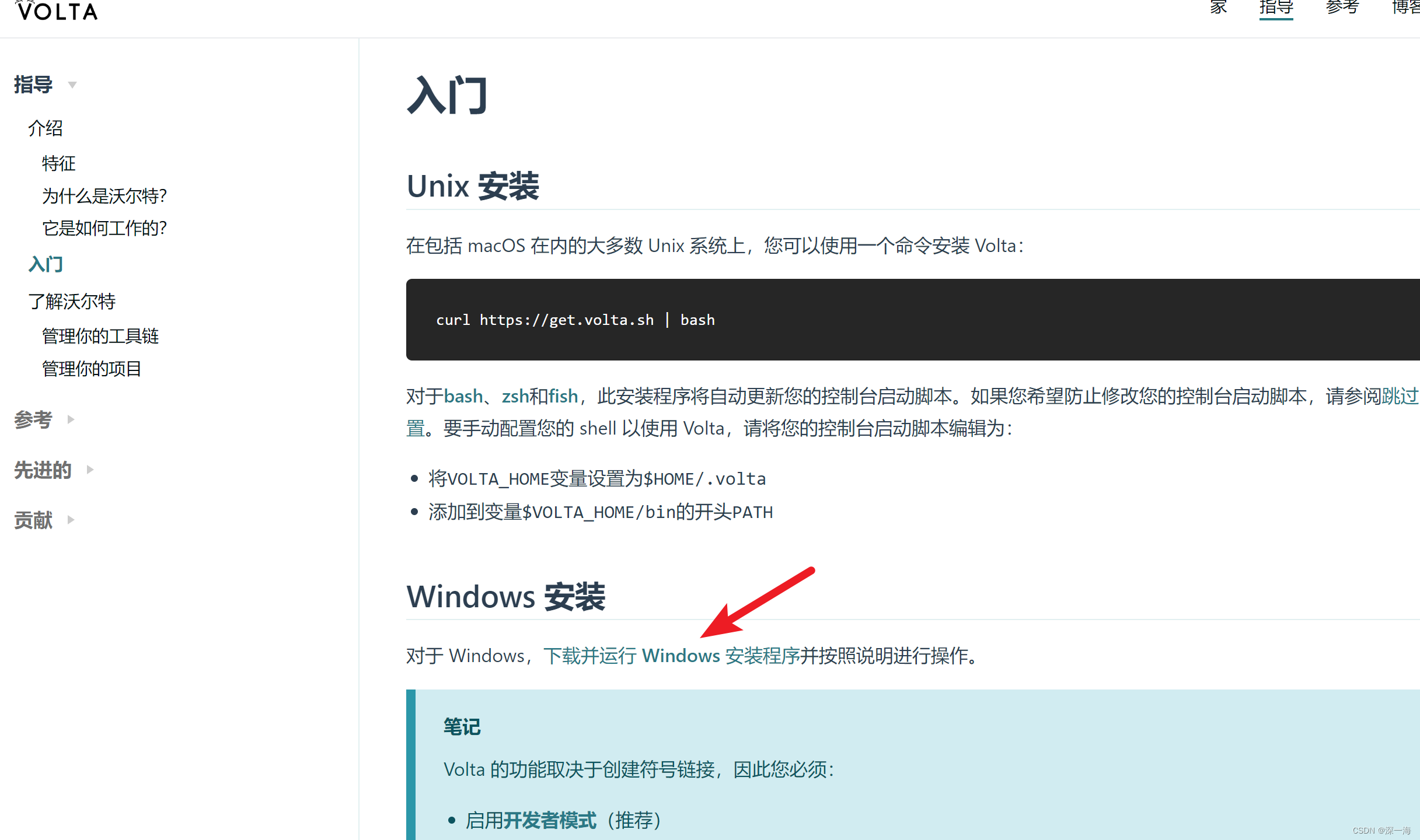Open 指导 in top navigation
1420x840 pixels.
[1276, 8]
